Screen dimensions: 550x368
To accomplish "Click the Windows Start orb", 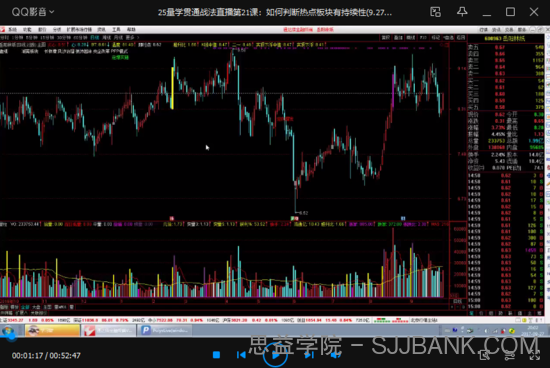I will [8, 330].
